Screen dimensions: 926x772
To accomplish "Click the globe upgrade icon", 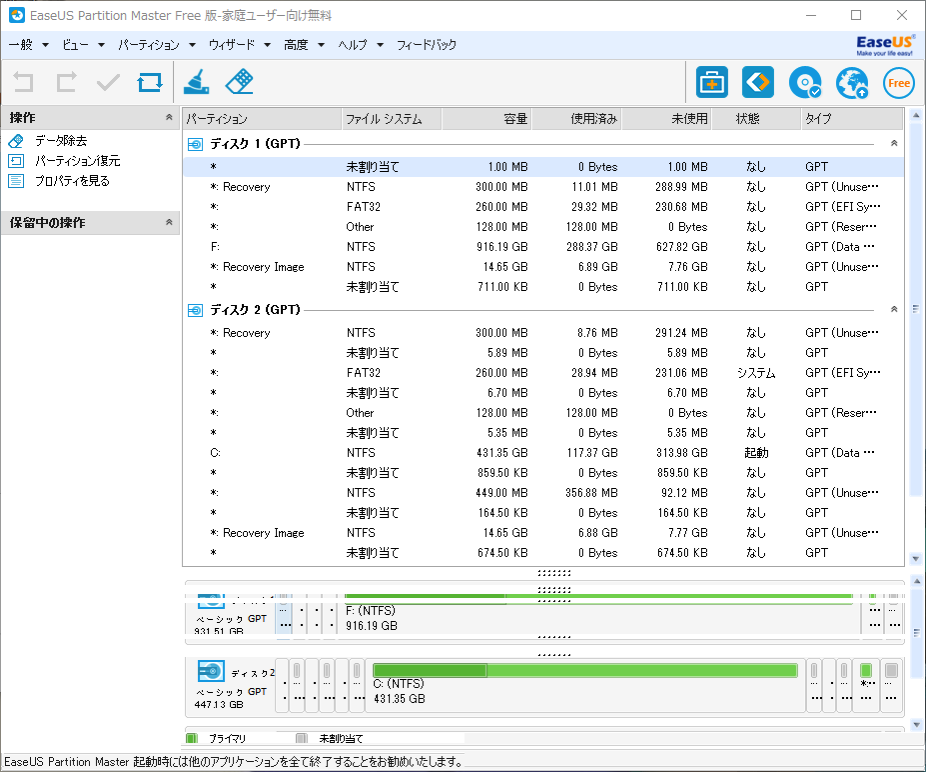I will (x=852, y=82).
